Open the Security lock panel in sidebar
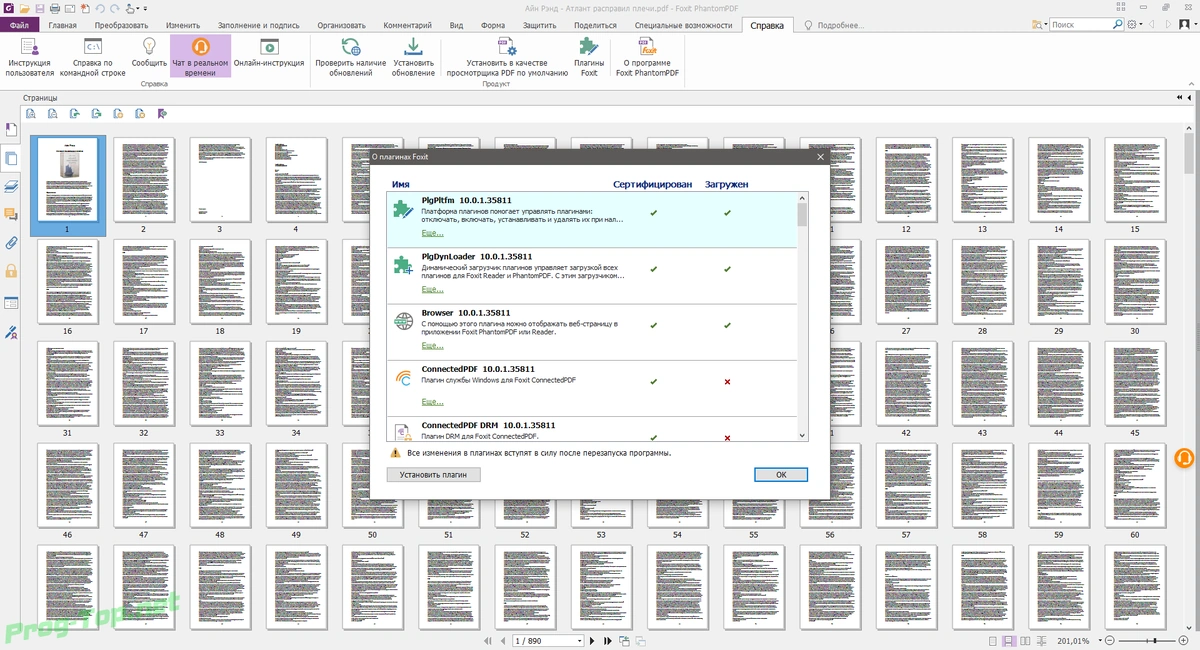This screenshot has width=1200, height=650. coord(11,270)
